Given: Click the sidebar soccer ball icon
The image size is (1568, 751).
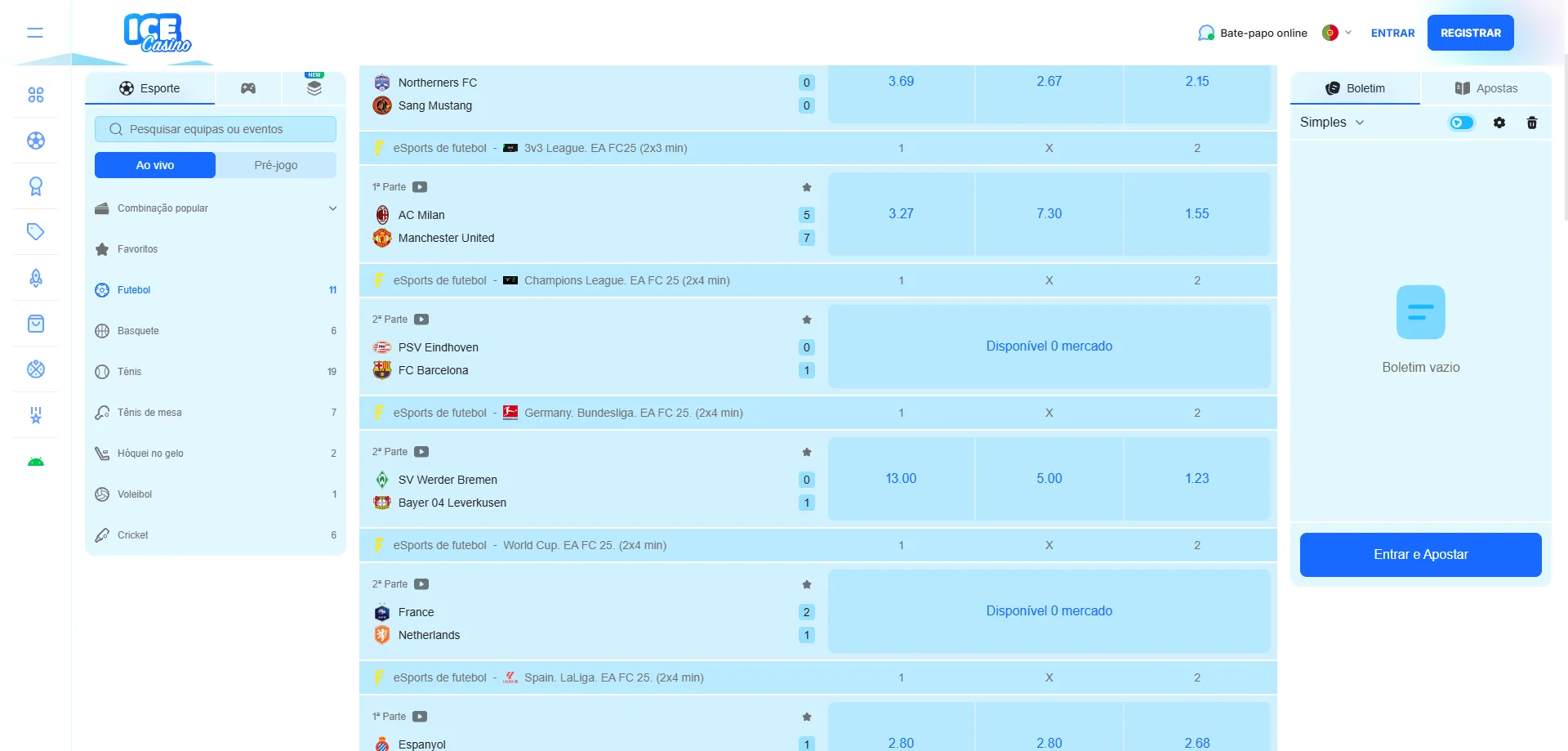Looking at the screenshot, I should 36,141.
